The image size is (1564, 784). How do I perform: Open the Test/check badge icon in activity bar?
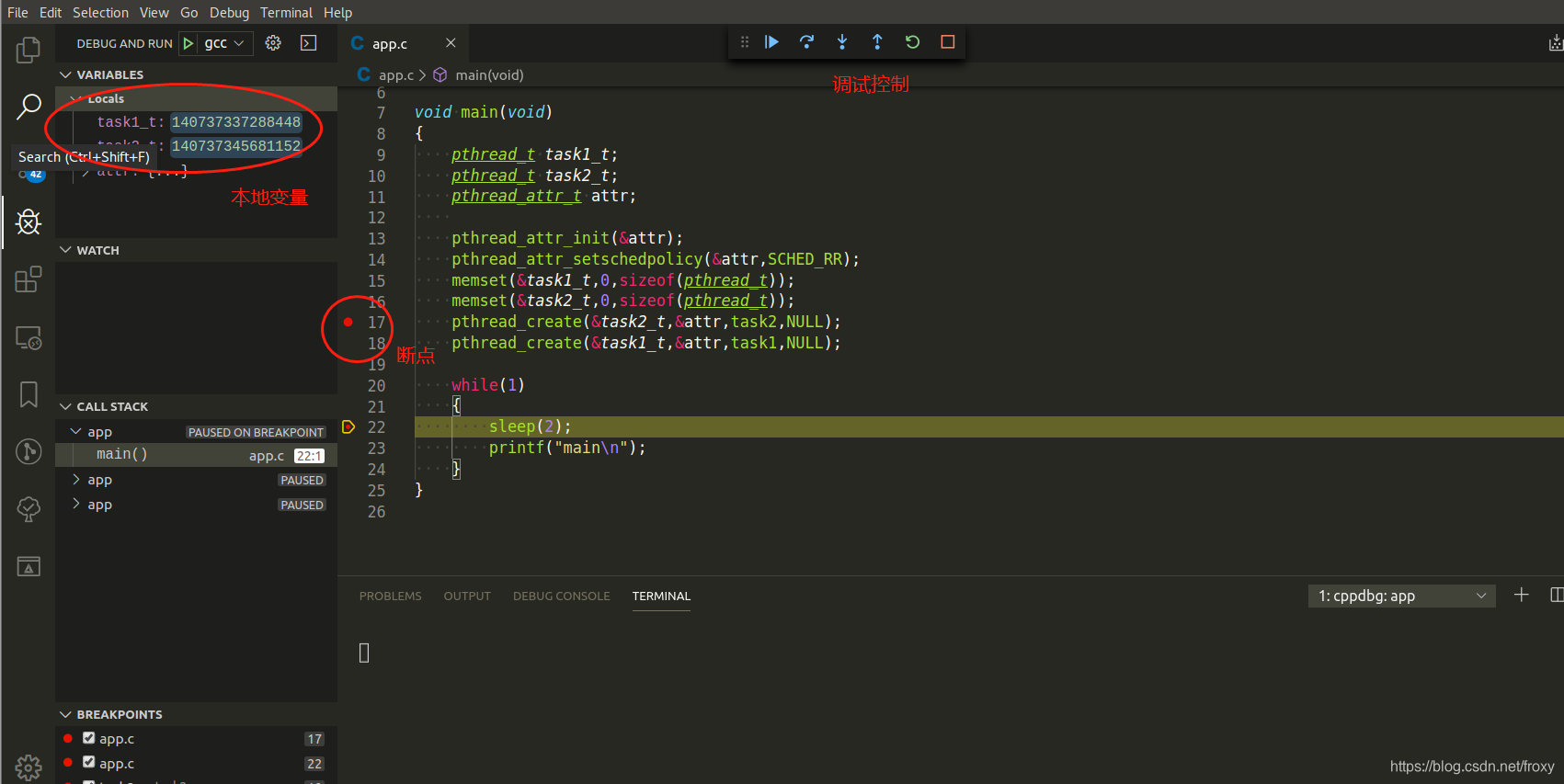pos(29,508)
